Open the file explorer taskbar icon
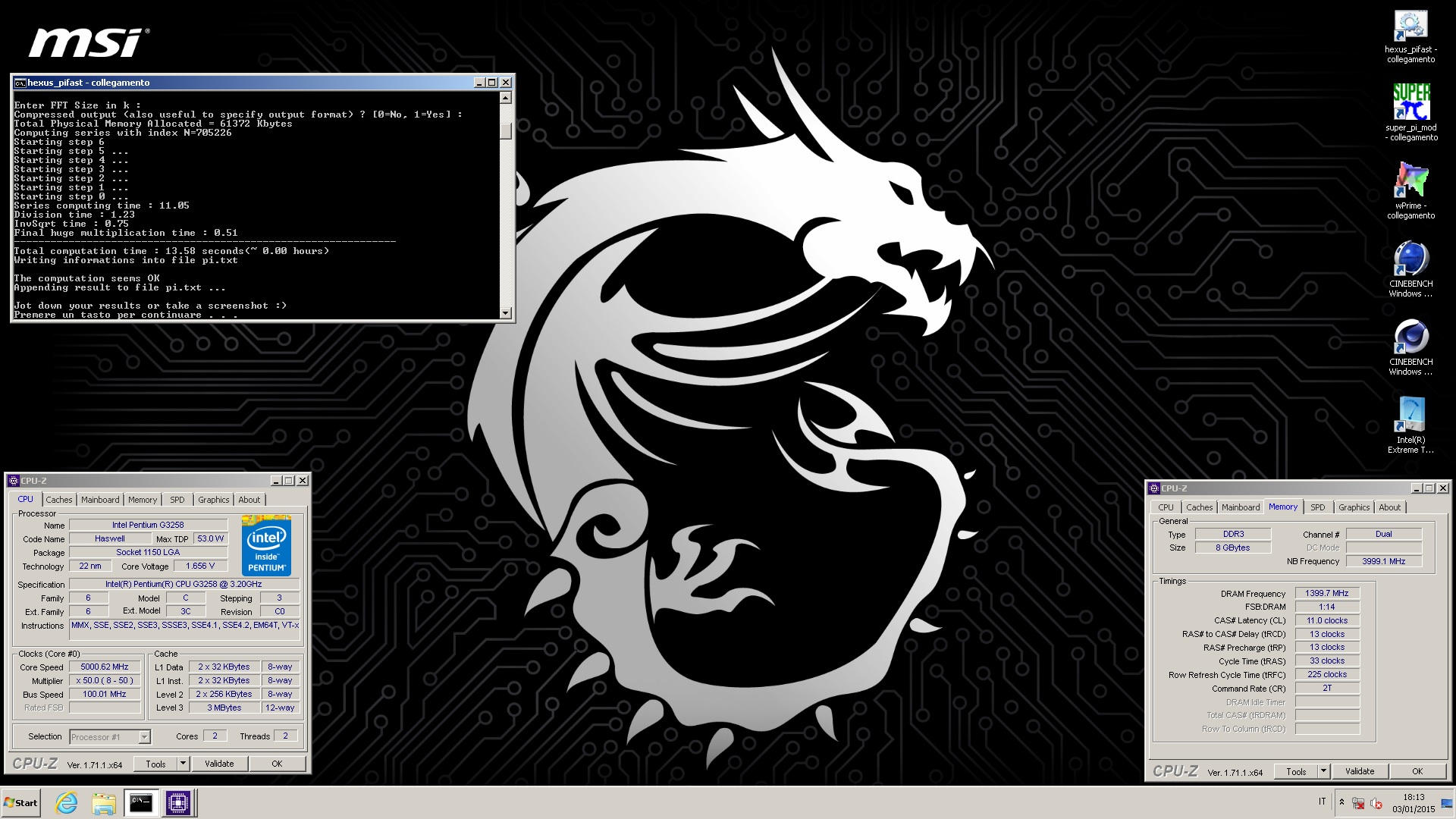 (104, 802)
